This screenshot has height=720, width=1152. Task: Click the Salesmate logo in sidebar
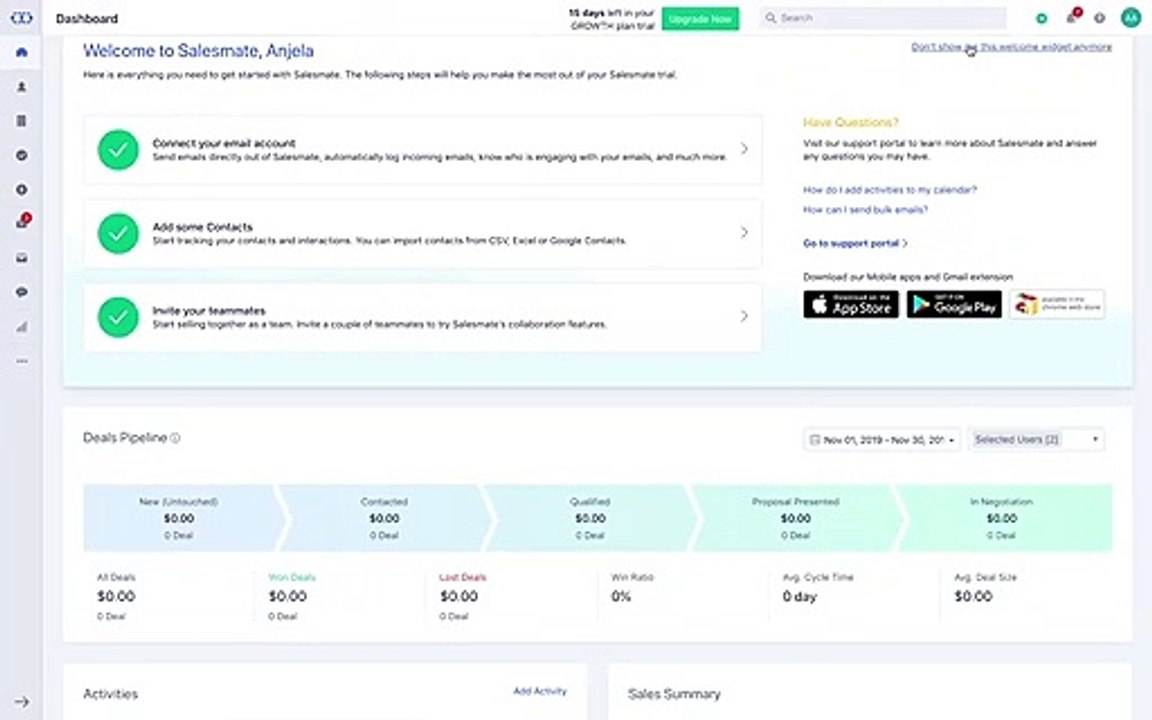pyautogui.click(x=21, y=18)
